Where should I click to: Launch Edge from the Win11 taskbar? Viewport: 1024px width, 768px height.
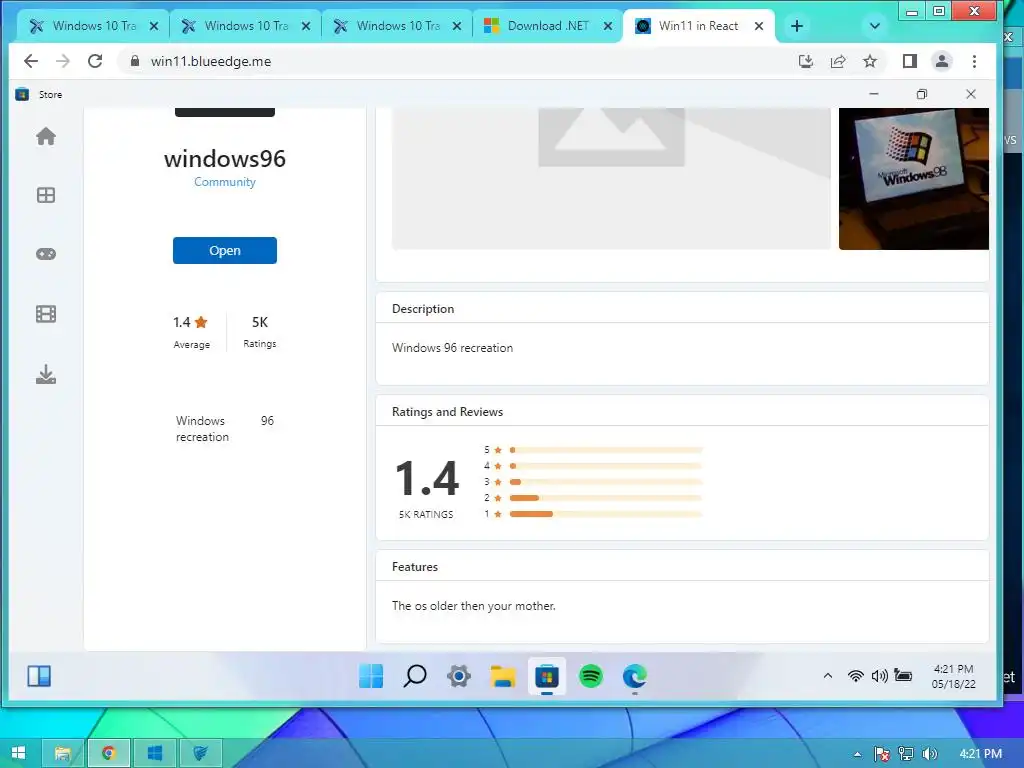(x=634, y=676)
